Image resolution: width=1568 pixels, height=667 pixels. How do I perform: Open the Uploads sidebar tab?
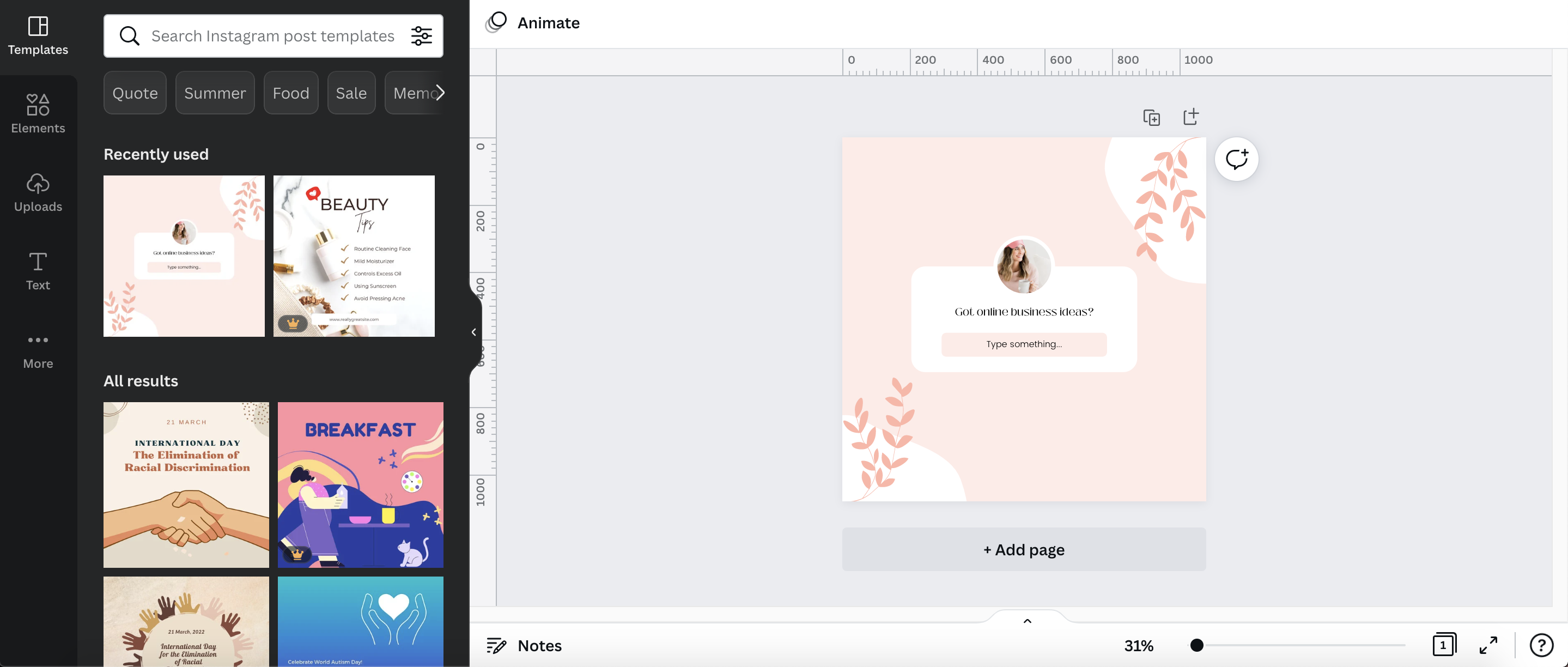pos(38,192)
